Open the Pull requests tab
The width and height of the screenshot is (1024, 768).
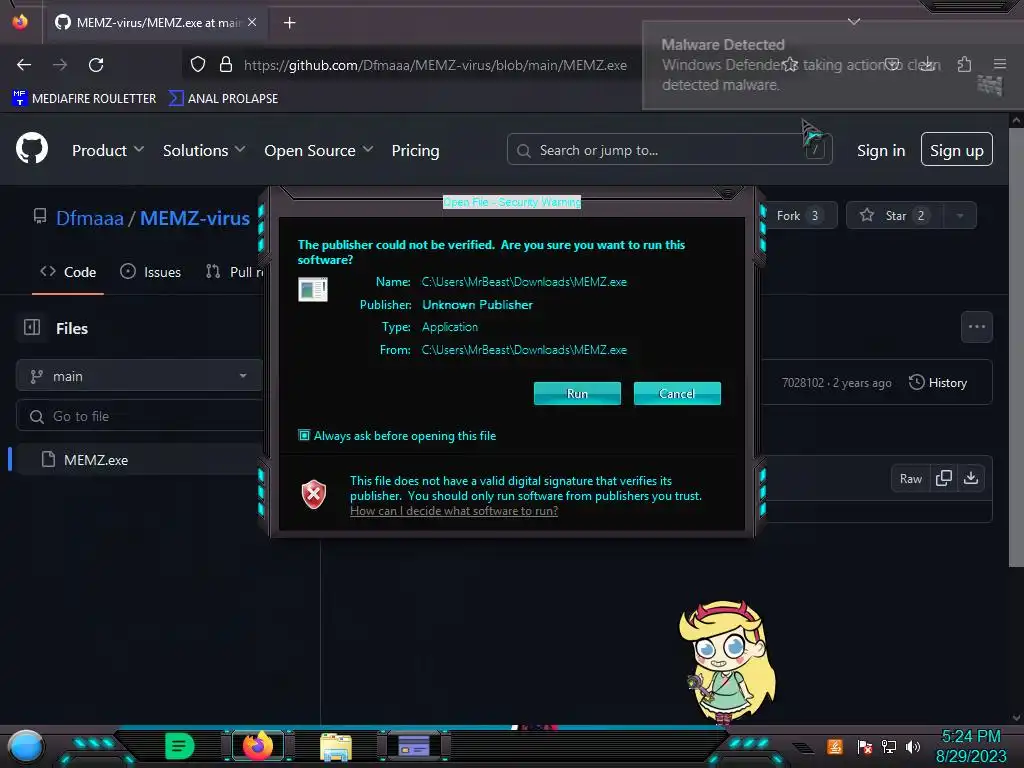tap(235, 272)
